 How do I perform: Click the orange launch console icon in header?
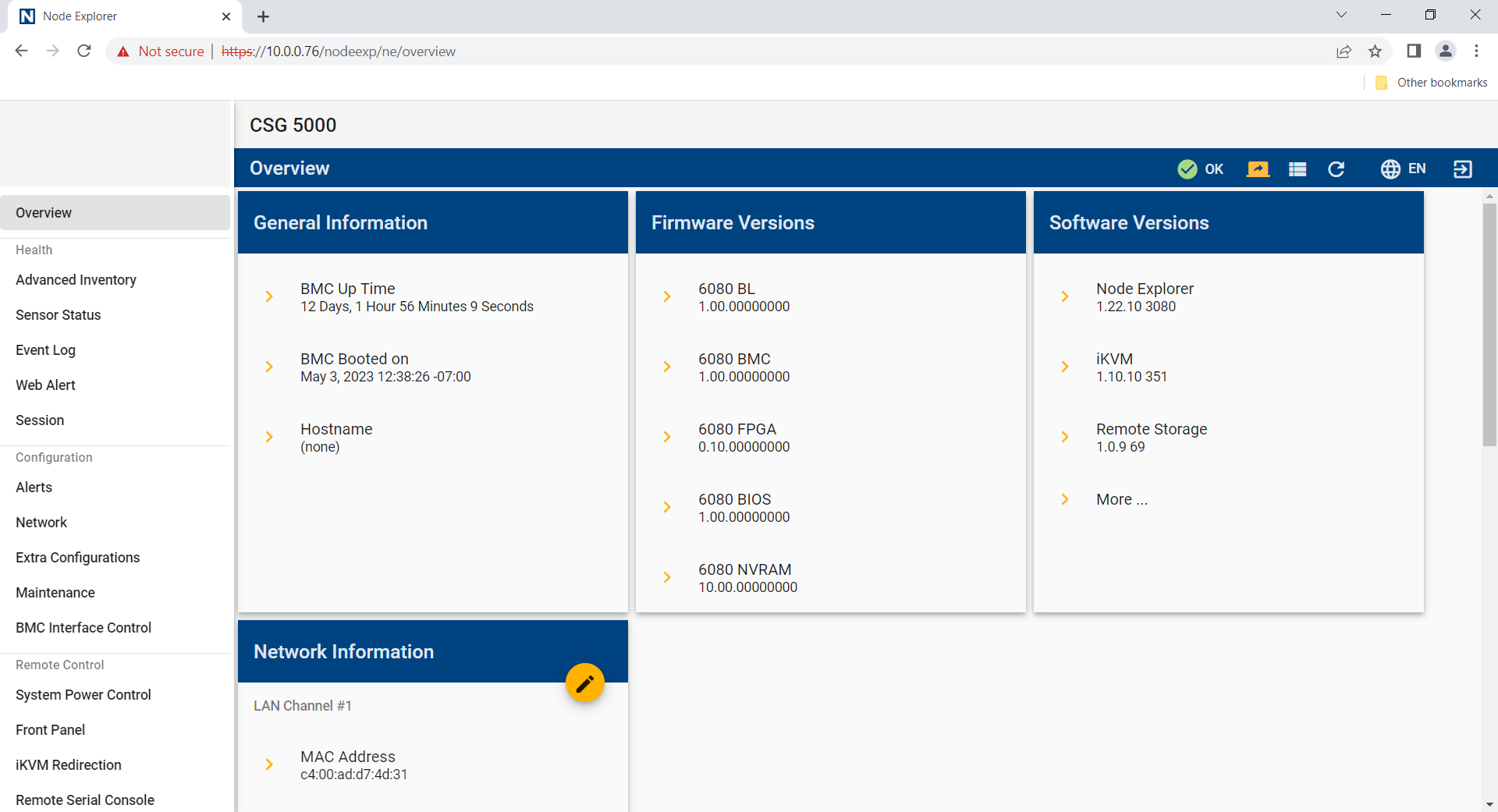[1258, 169]
